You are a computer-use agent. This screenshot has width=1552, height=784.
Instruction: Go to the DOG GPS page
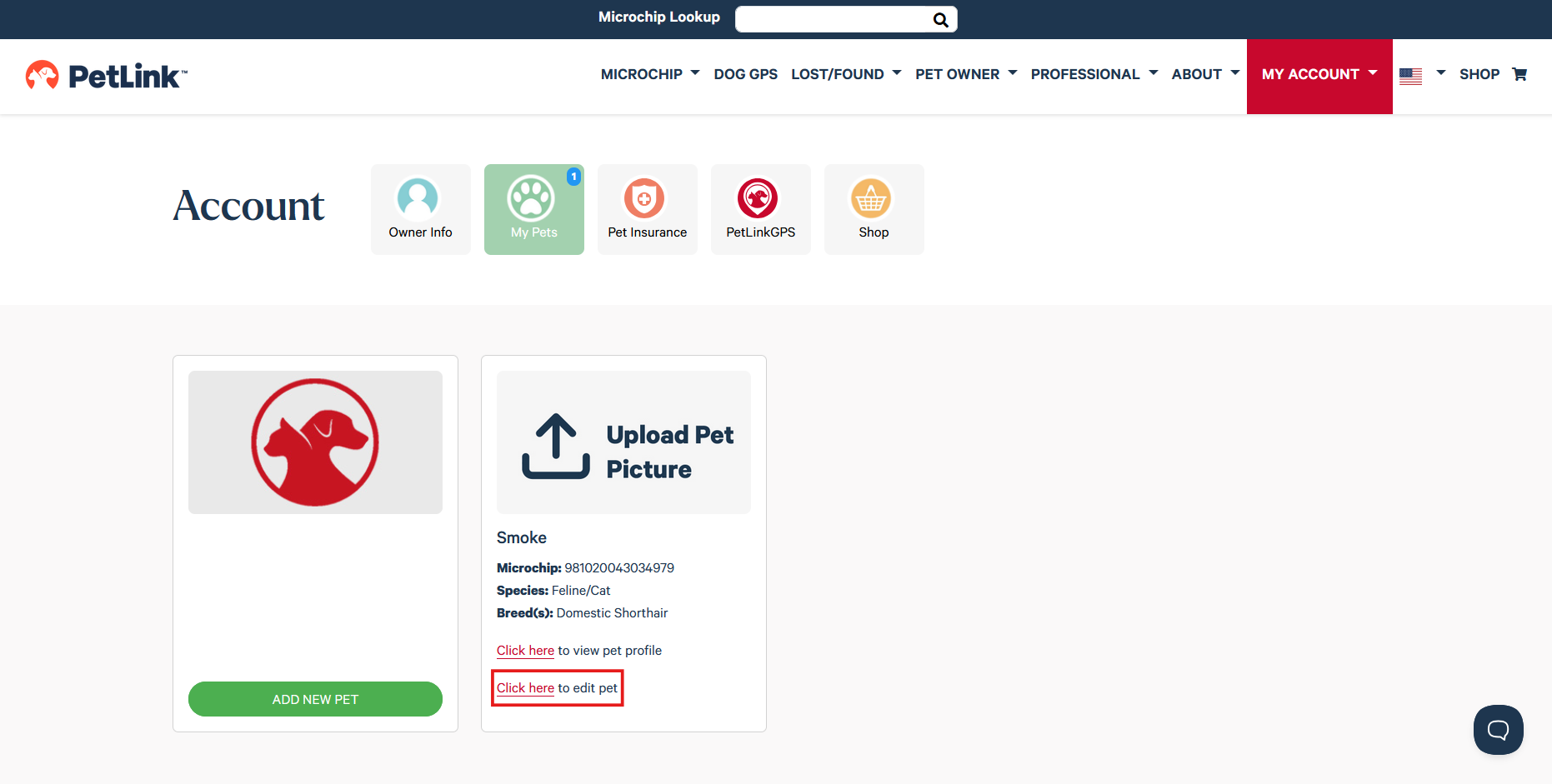pyautogui.click(x=745, y=74)
